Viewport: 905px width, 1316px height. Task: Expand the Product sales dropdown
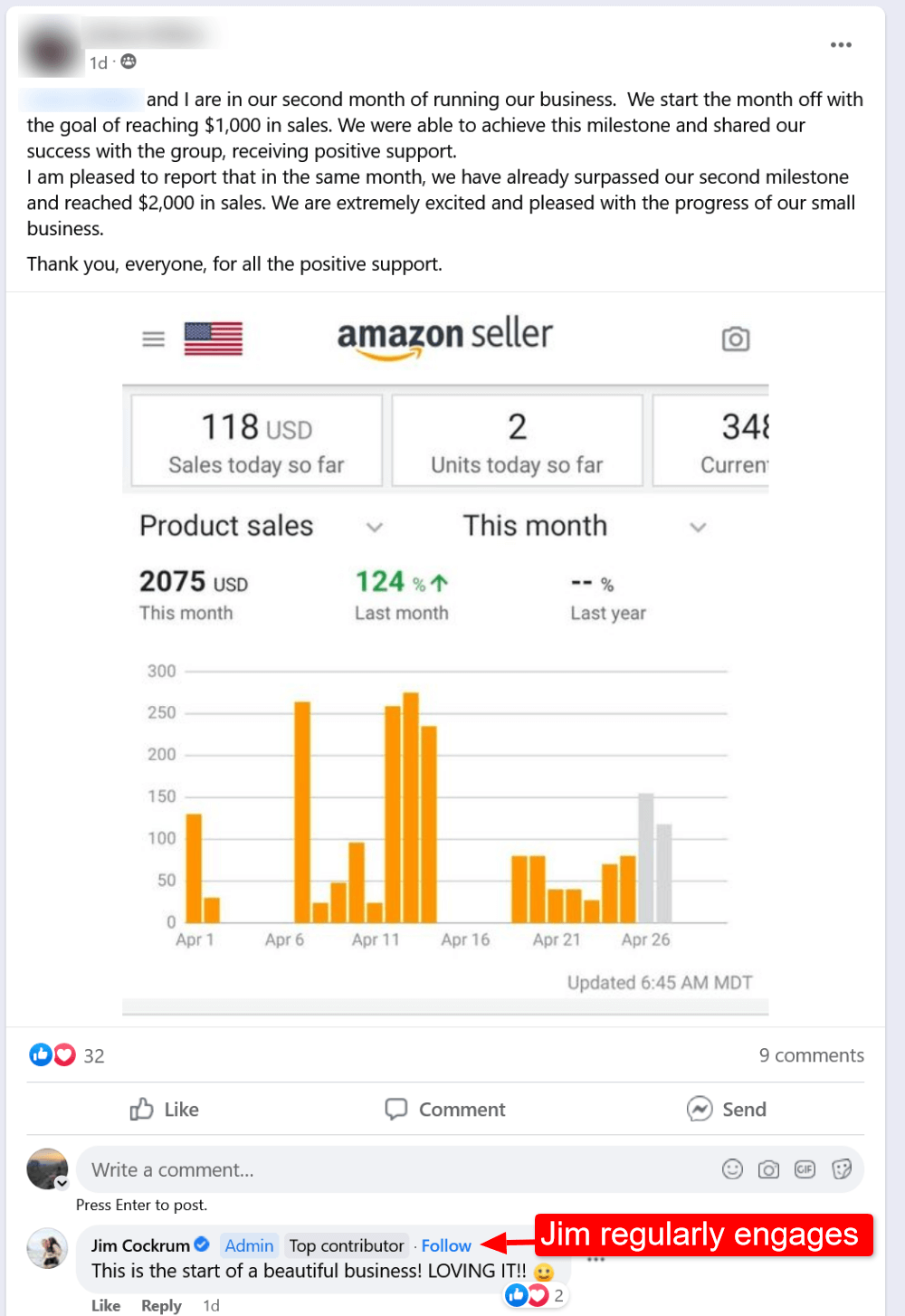click(374, 527)
